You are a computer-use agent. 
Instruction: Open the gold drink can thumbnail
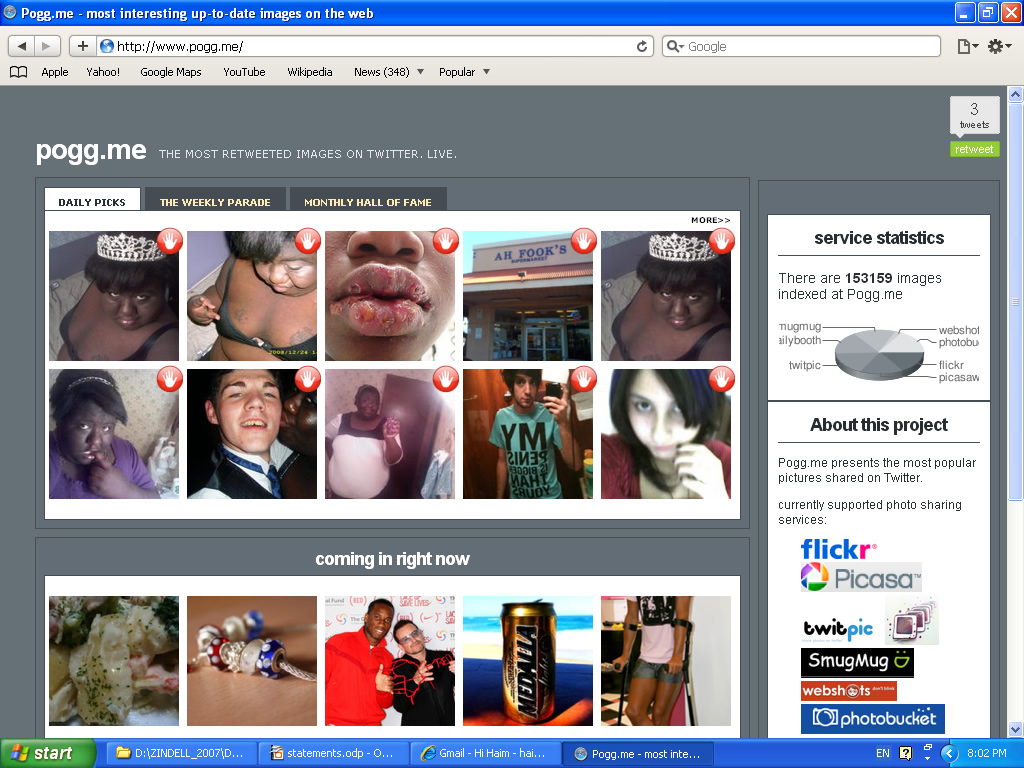click(528, 660)
